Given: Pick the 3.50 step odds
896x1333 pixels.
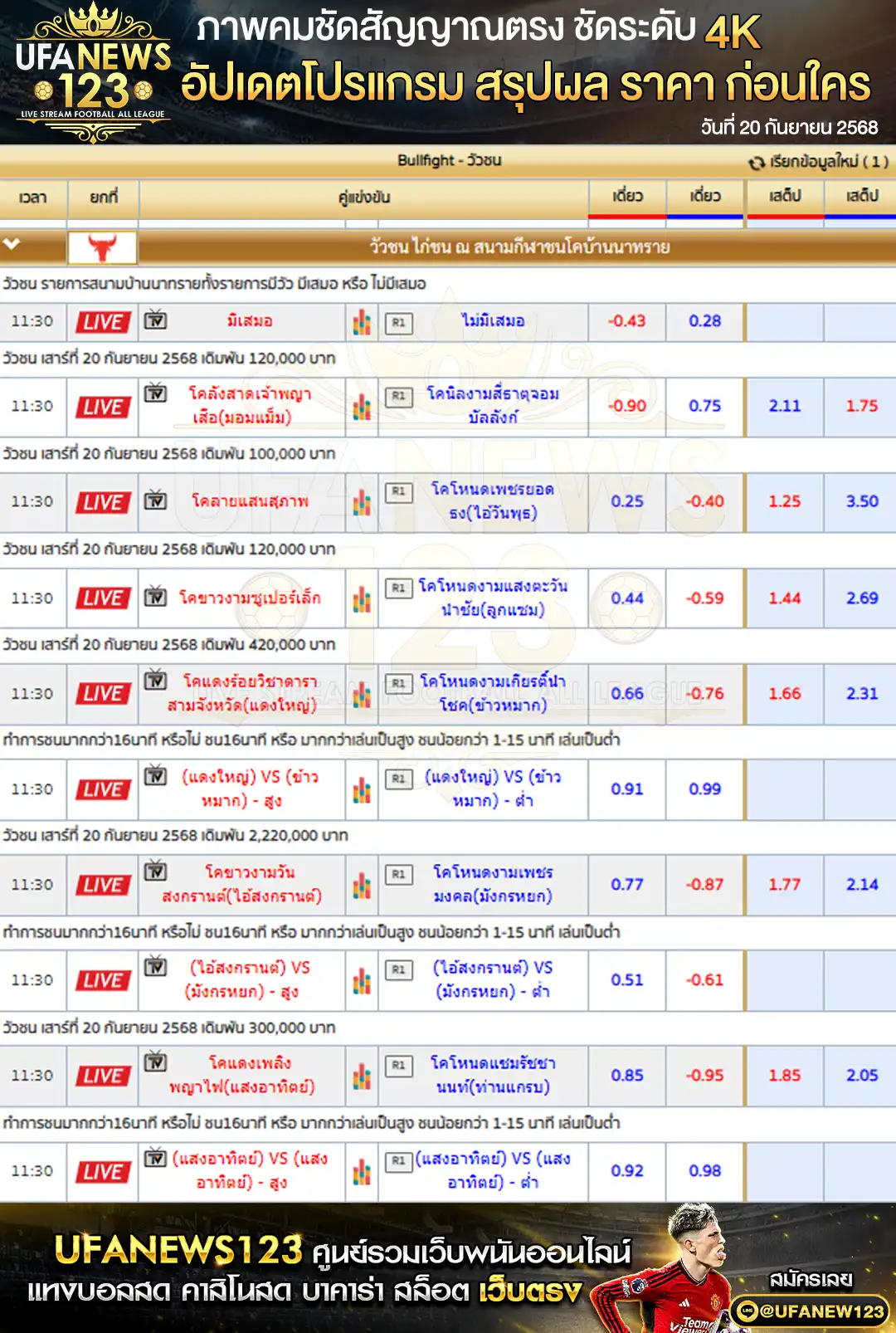Looking at the screenshot, I should [862, 501].
